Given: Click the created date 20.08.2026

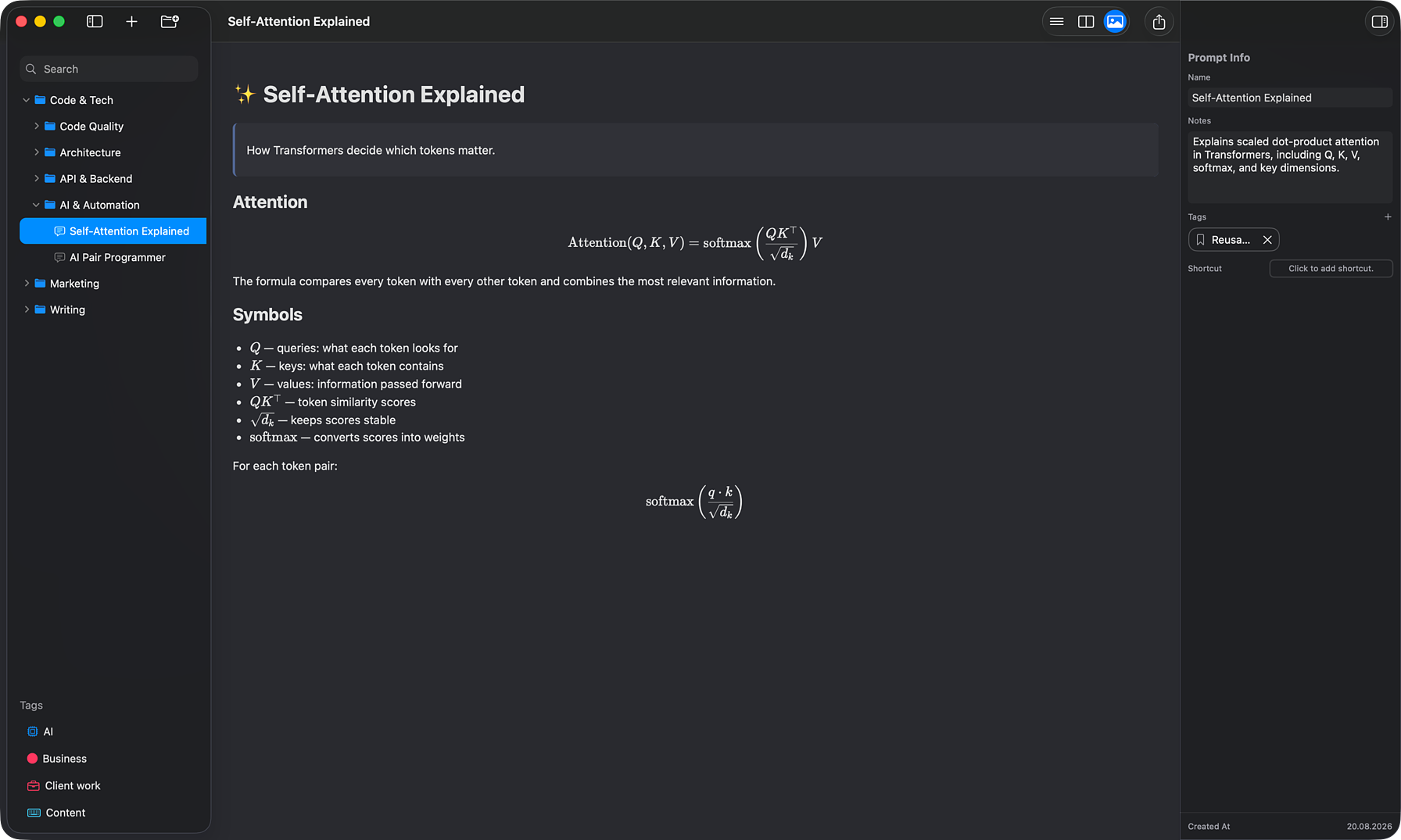Looking at the screenshot, I should 1369,826.
